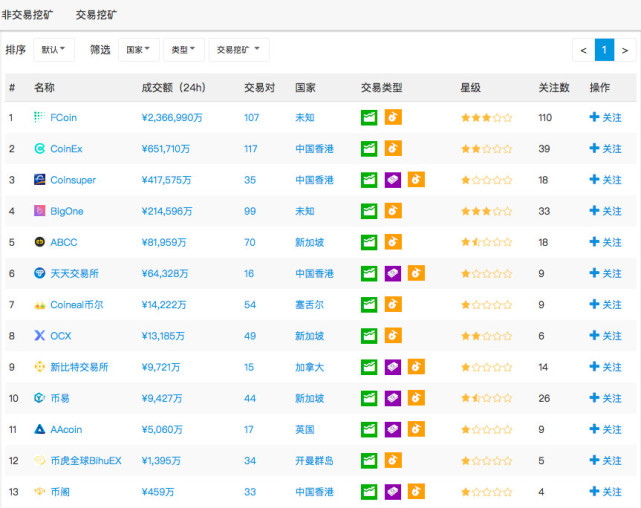This screenshot has height=508, width=641.
Task: Click ABCC's one-and-half star rating
Action: pyautogui.click(x=486, y=242)
